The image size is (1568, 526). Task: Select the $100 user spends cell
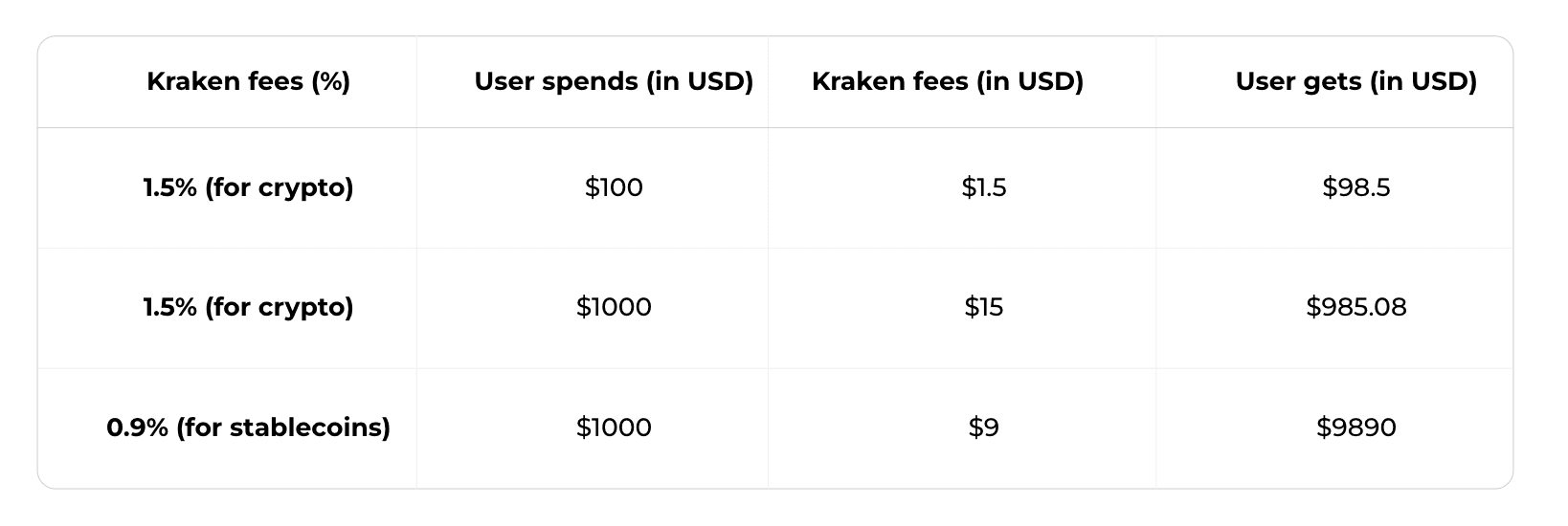point(614,187)
